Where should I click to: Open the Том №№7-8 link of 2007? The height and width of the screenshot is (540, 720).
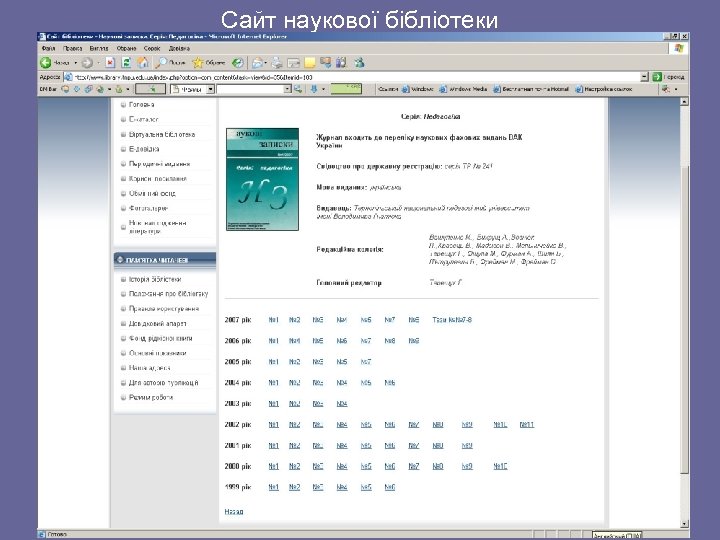click(x=452, y=320)
